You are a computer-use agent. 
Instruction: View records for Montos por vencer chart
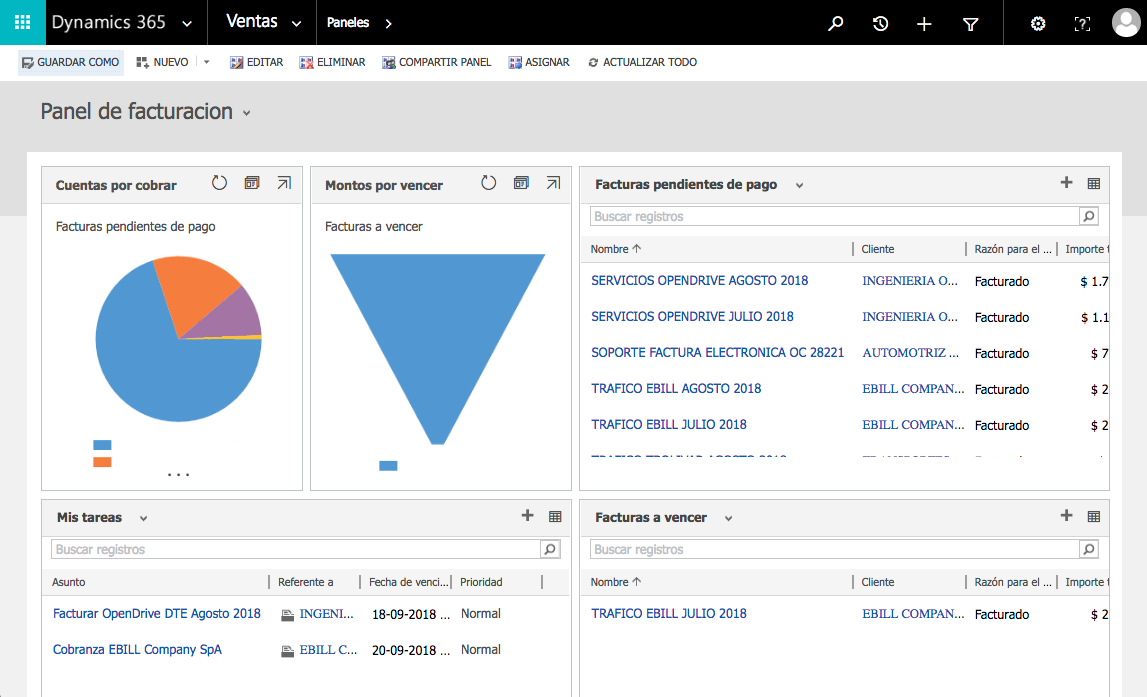(521, 183)
